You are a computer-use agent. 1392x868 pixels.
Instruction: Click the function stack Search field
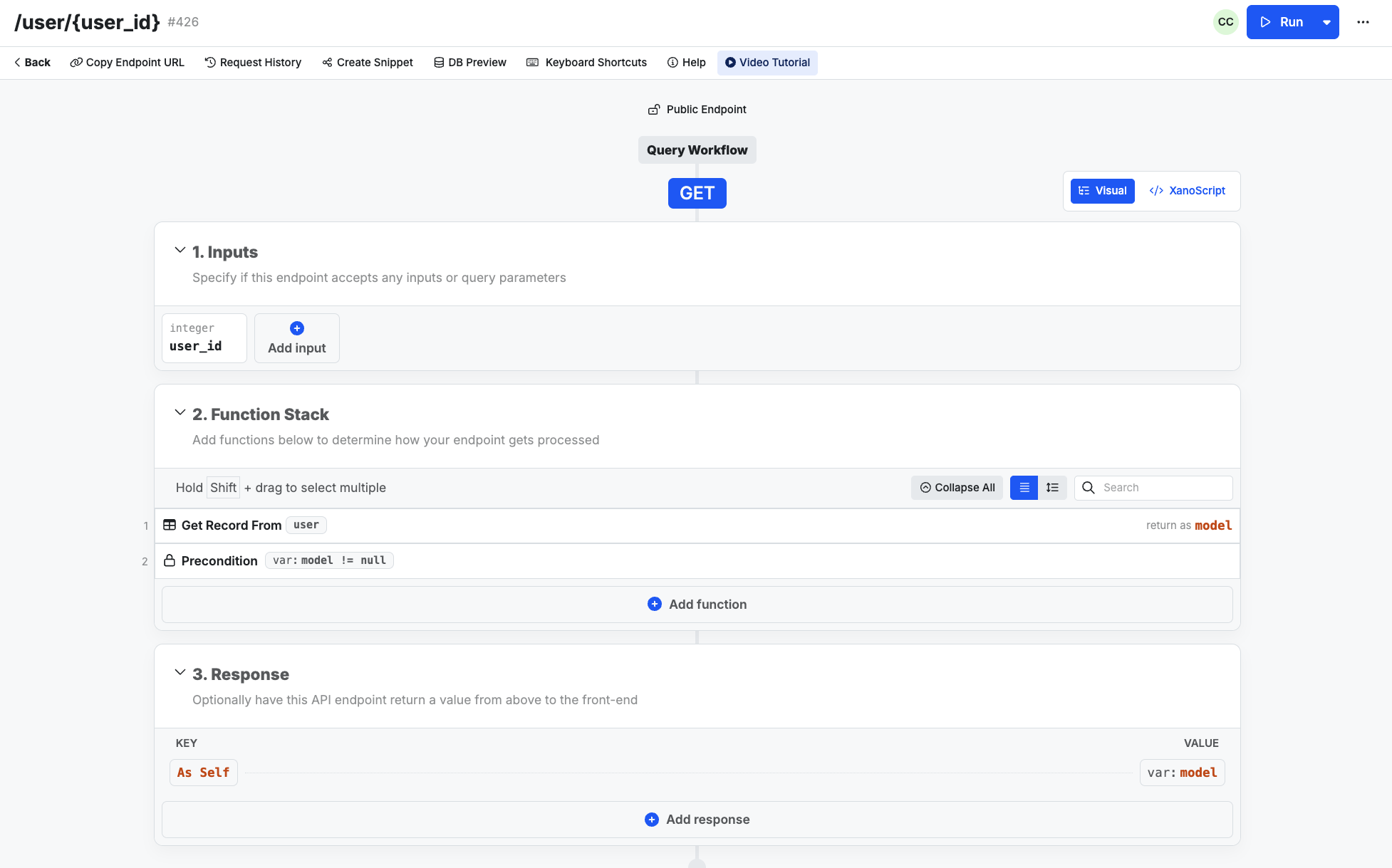pos(1163,488)
